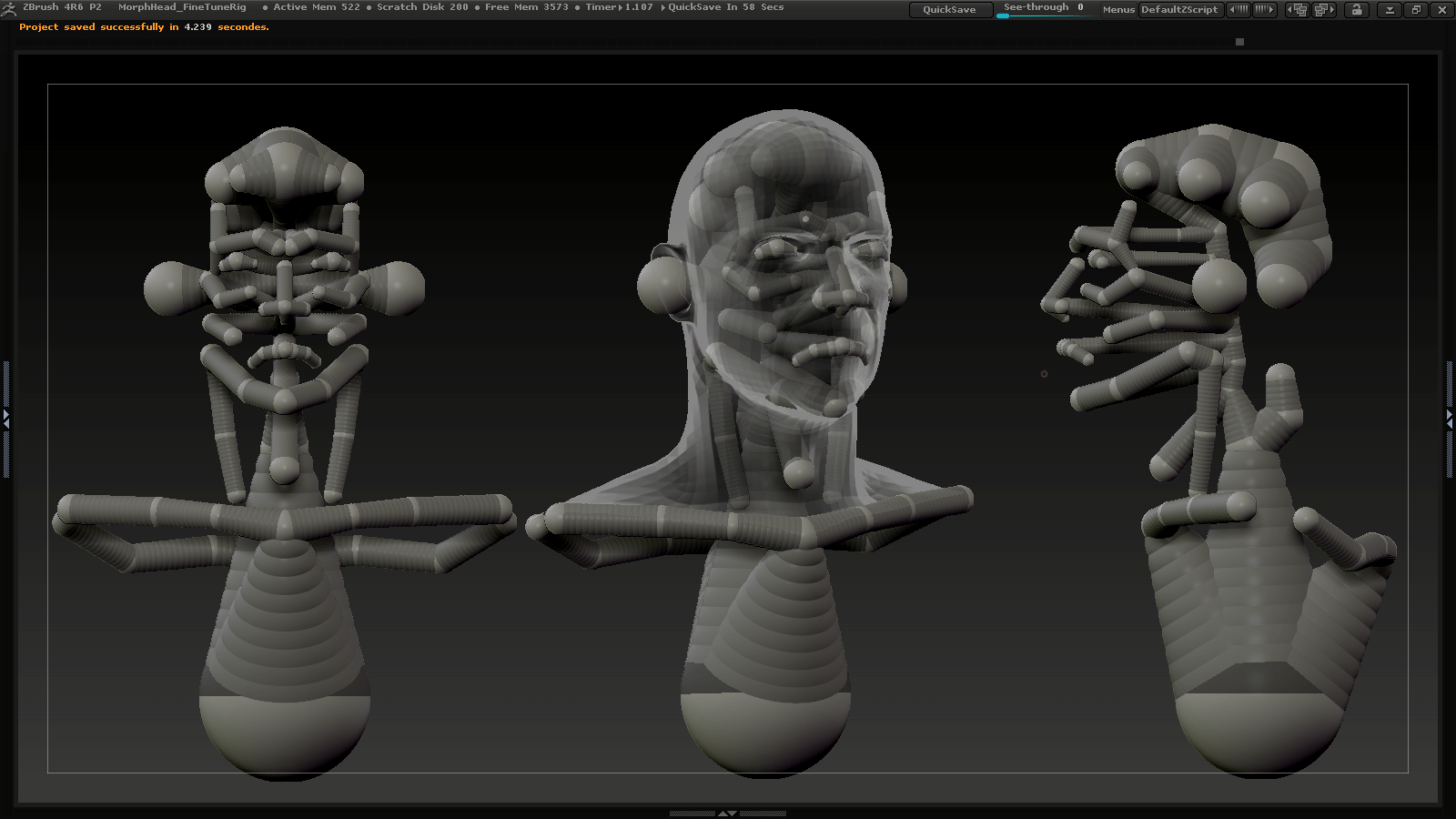Click the overlapping-windows restore icon
Image resolution: width=1456 pixels, height=819 pixels.
pos(1417,10)
